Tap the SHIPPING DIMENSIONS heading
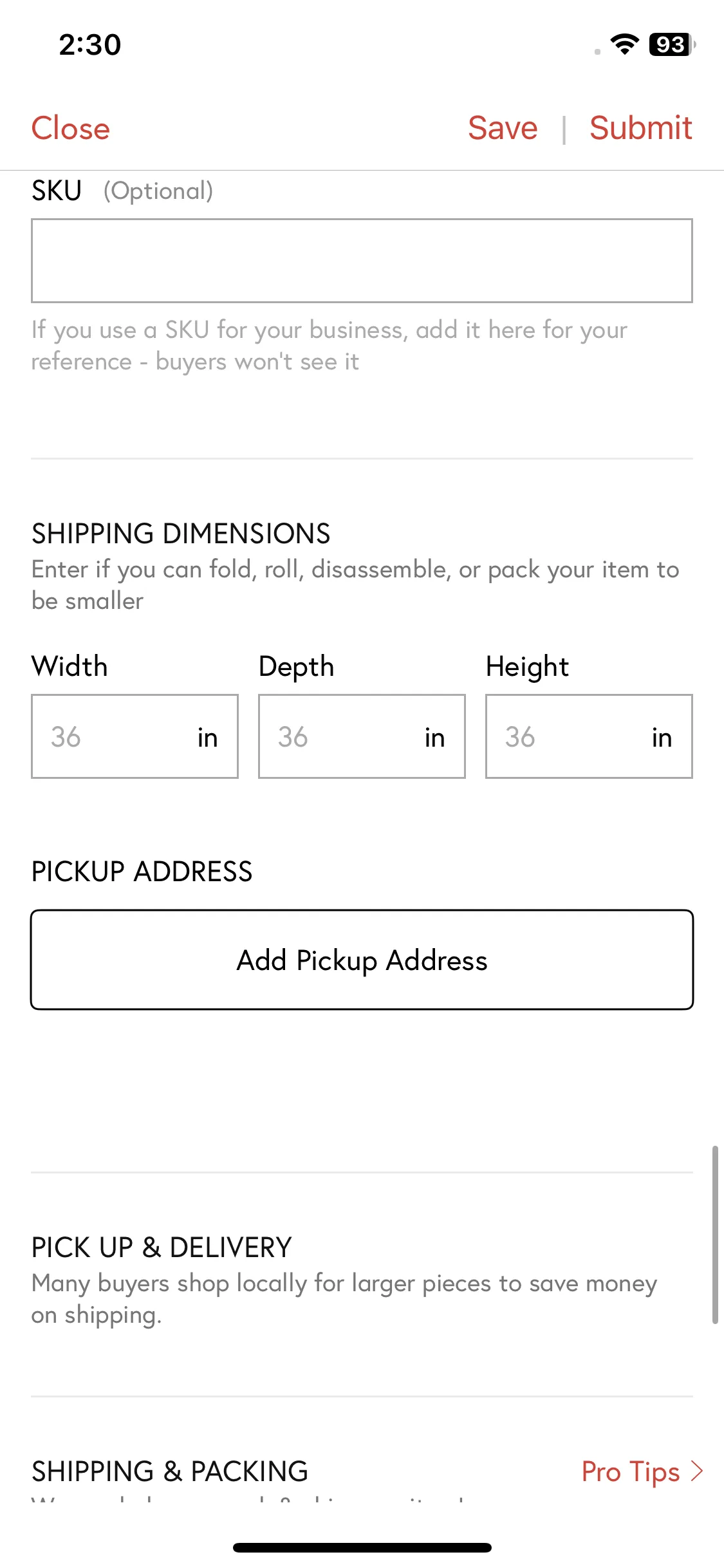Screen dimensions: 724x1568 pyautogui.click(x=181, y=534)
